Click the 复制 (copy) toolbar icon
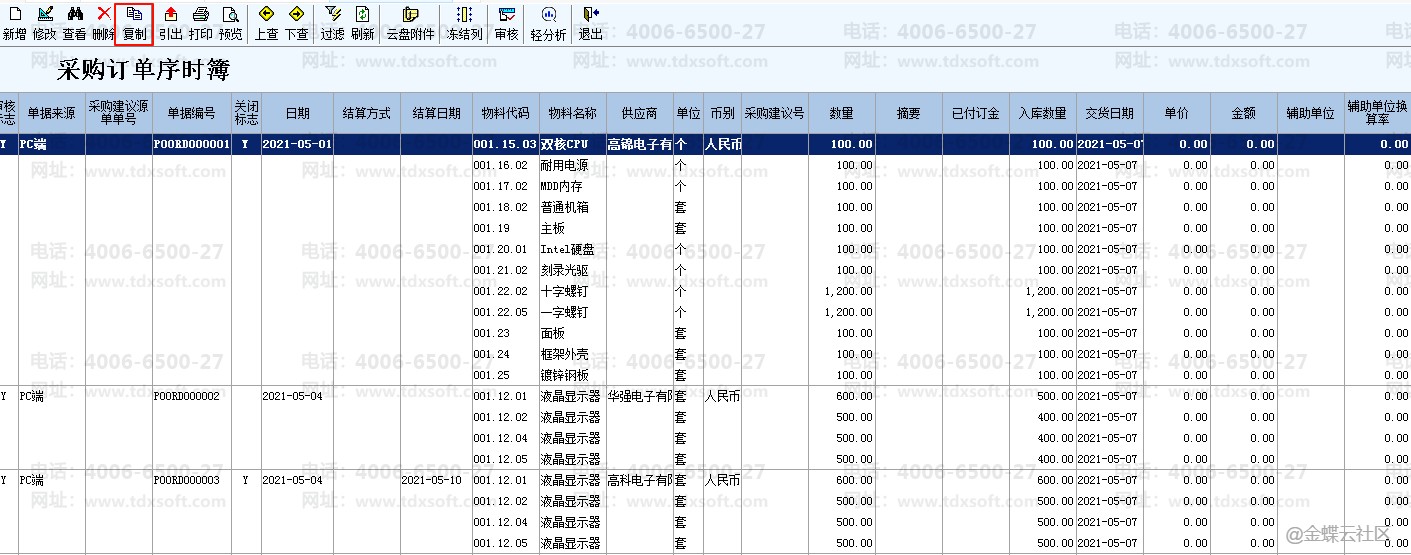This screenshot has width=1411, height=555. point(135,23)
